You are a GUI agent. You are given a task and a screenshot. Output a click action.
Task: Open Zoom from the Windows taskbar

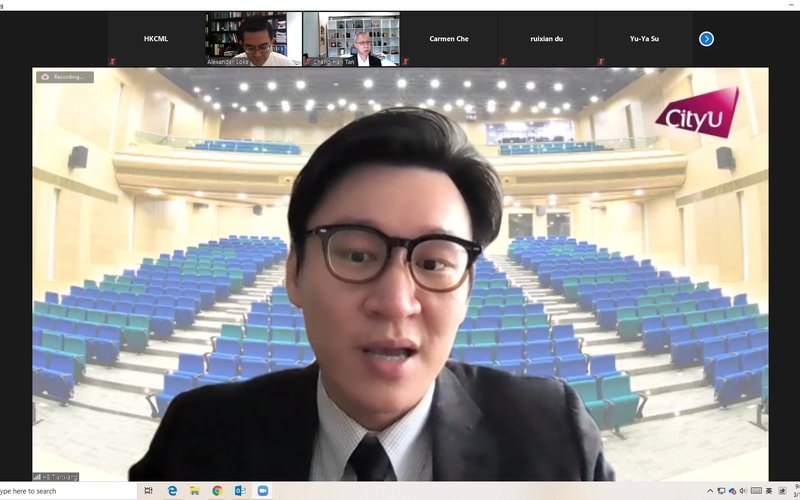coord(263,491)
